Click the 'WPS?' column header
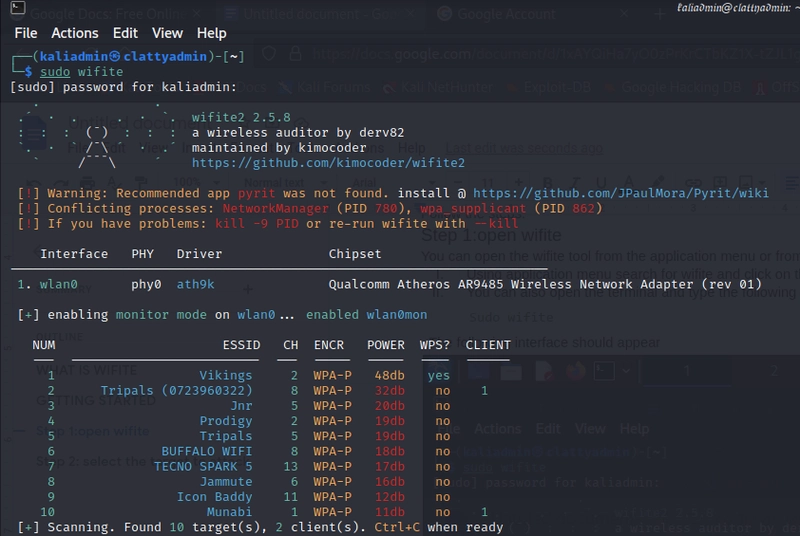Image resolution: width=800 pixels, height=536 pixels. [x=435, y=345]
